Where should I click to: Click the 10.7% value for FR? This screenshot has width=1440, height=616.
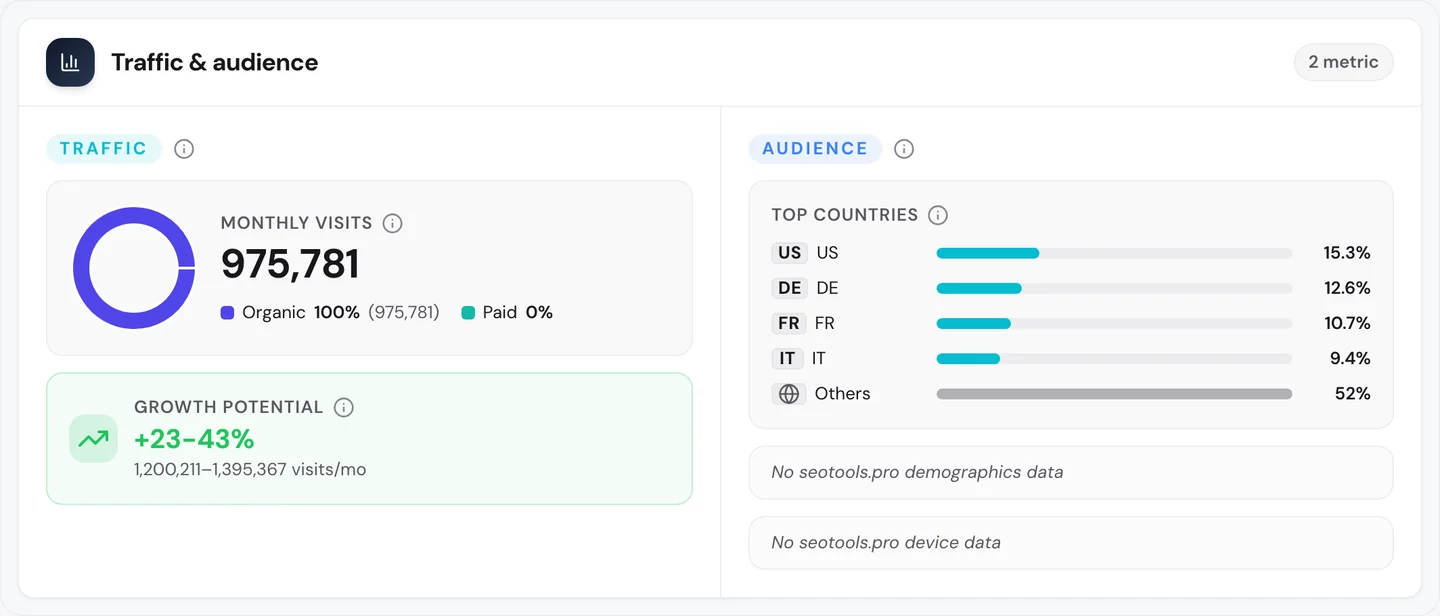1347,323
